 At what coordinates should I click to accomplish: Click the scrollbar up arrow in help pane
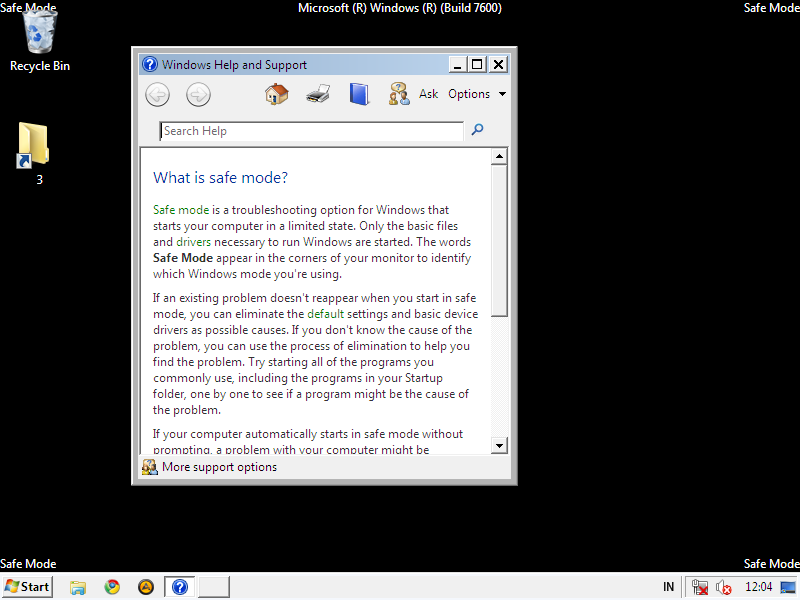(499, 157)
